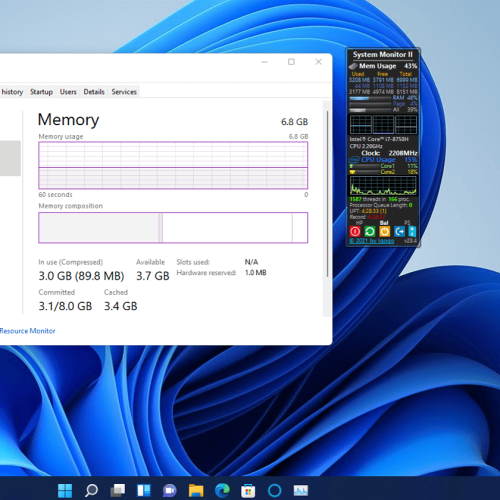The width and height of the screenshot is (500, 500).
Task: Open Cortana from the taskbar
Action: click(274, 490)
